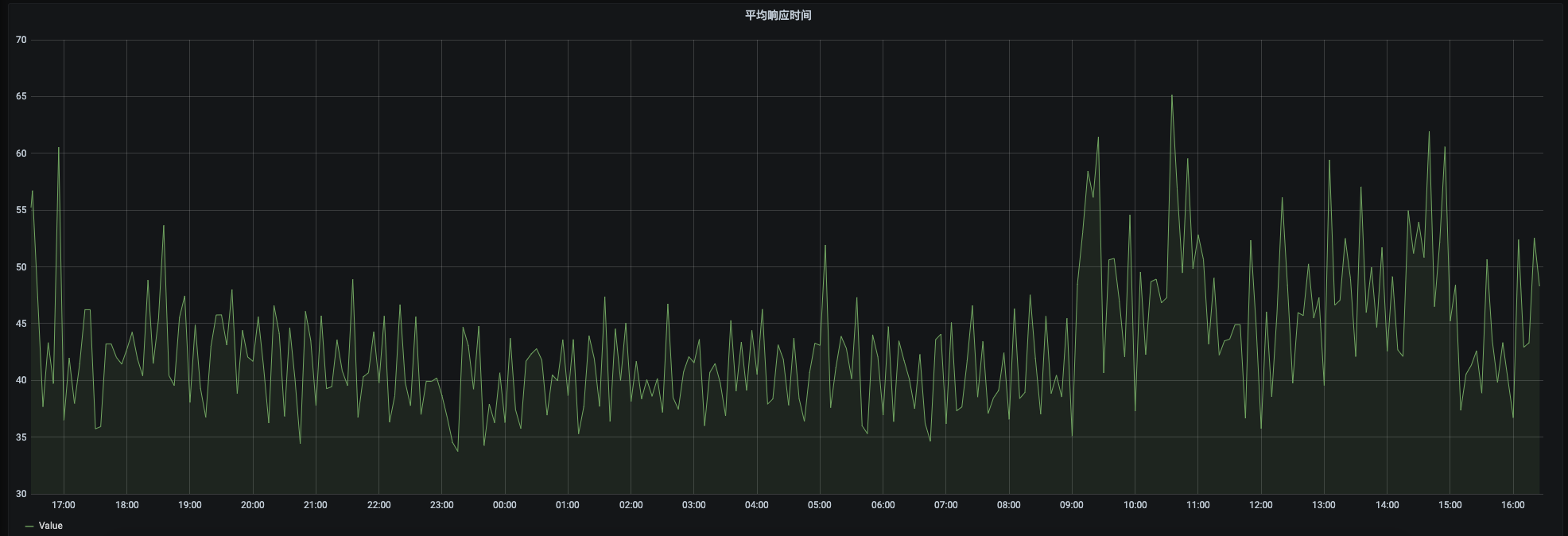The image size is (1568, 536).
Task: Select the 65 y-axis value
Action: click(x=21, y=96)
